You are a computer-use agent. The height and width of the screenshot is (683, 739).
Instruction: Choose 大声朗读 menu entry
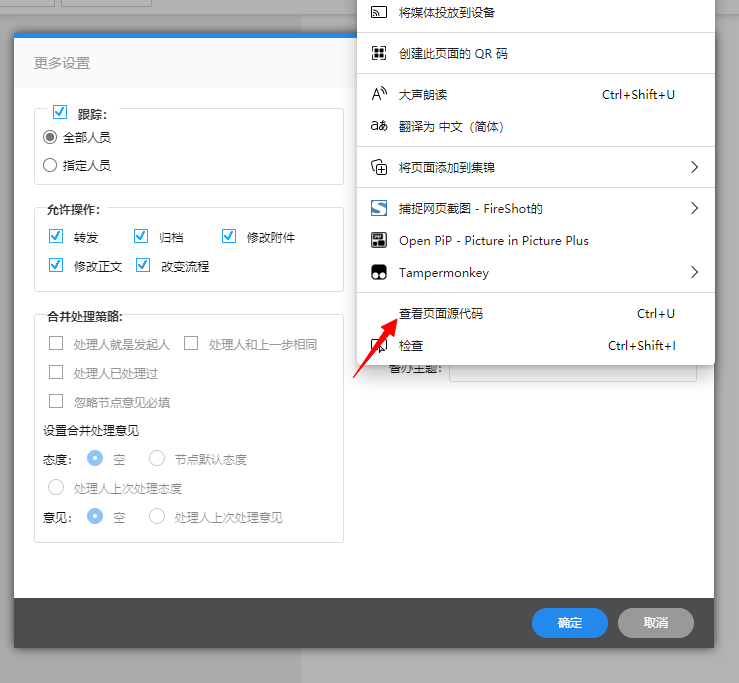pos(535,95)
